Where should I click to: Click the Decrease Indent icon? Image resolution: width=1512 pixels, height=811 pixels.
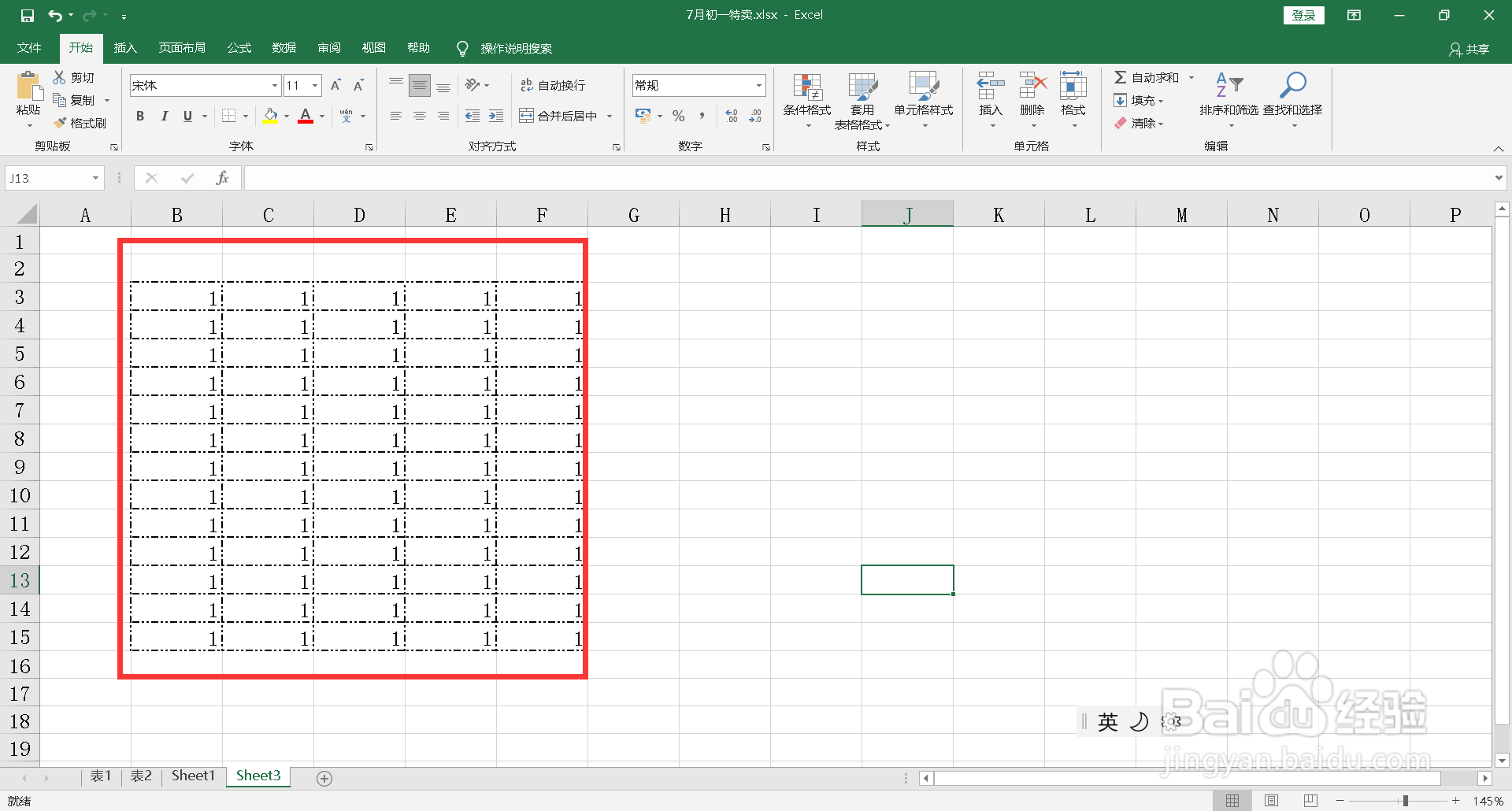(x=472, y=116)
